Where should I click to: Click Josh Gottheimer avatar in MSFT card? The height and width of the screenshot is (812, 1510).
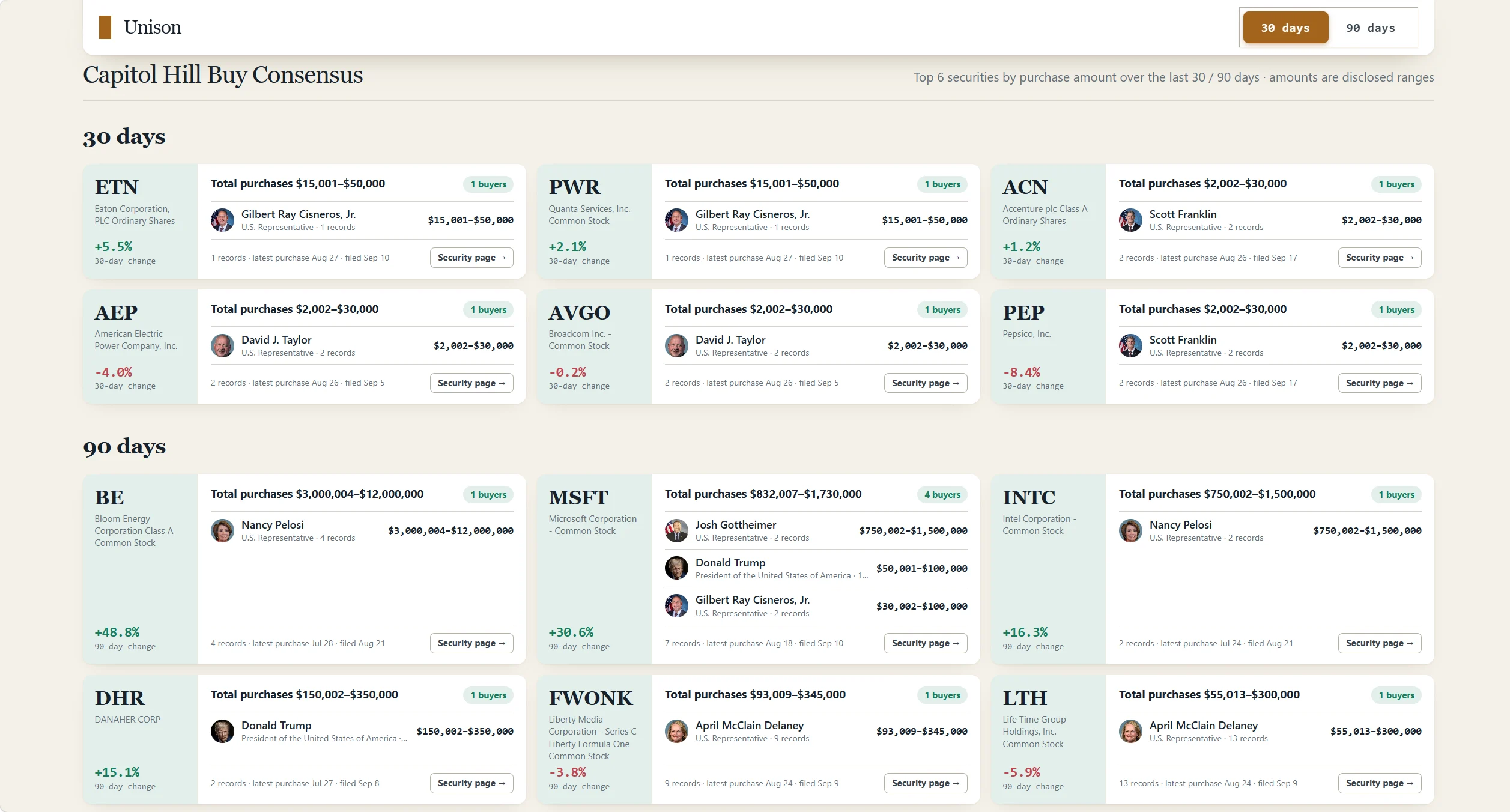(676, 531)
